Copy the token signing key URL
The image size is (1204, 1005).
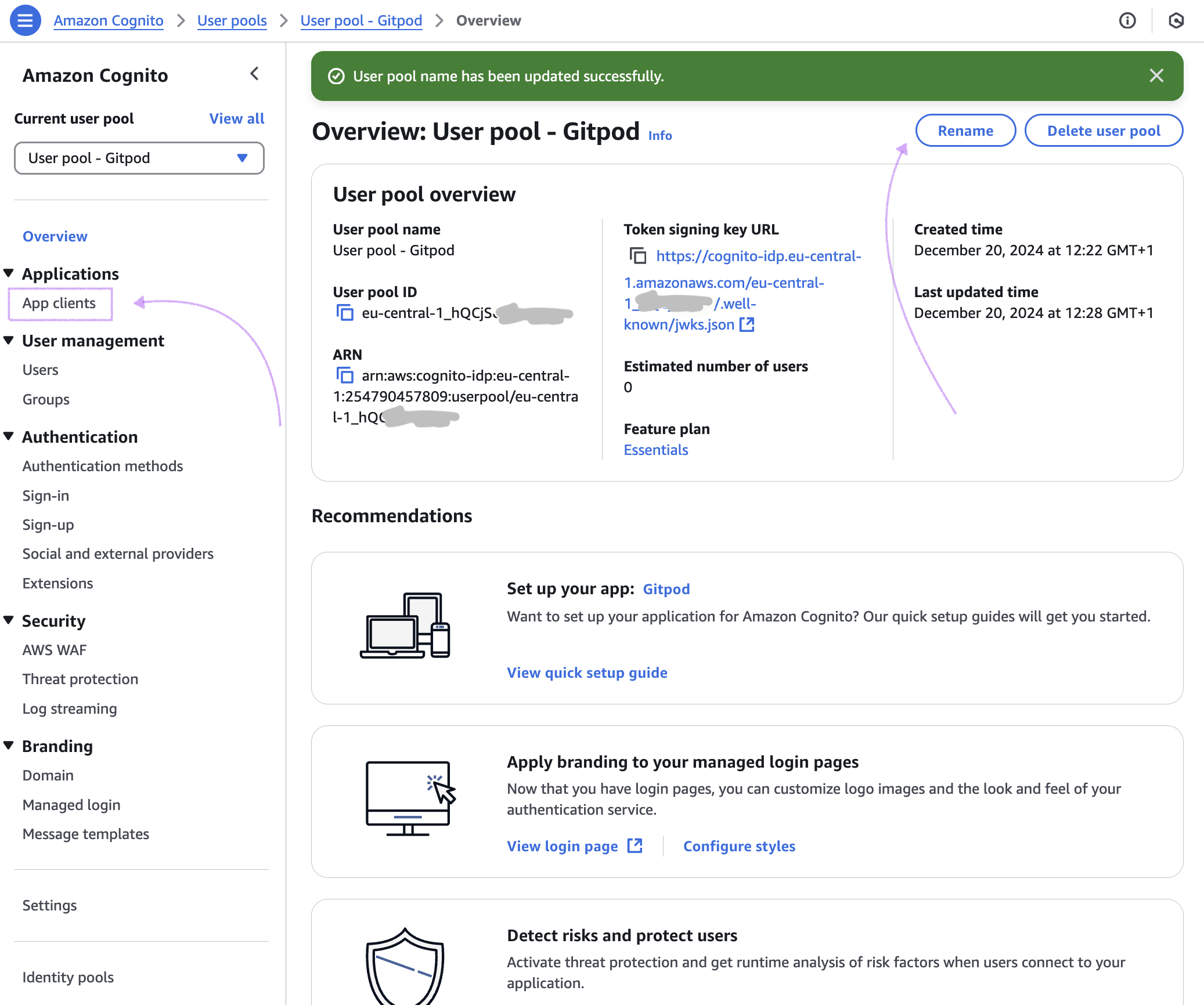click(x=638, y=256)
